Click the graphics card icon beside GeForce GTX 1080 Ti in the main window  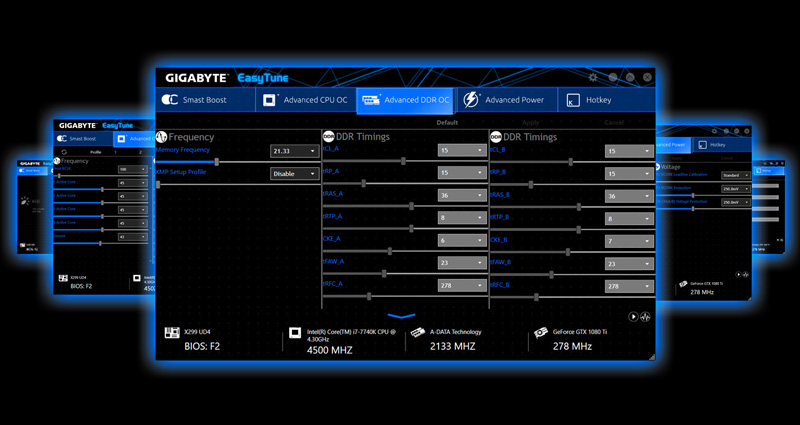[x=541, y=333]
